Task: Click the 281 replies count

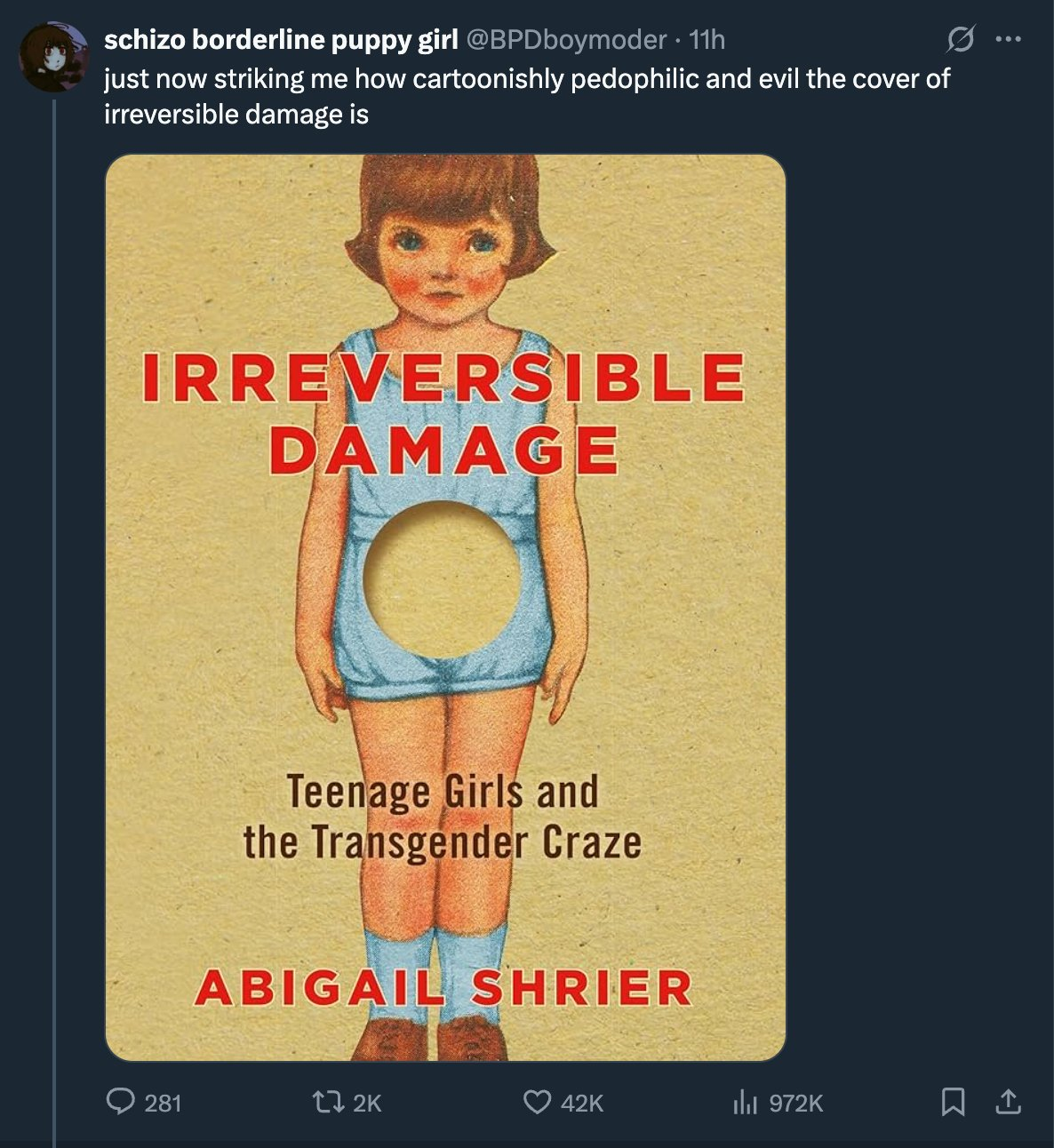Action: 163,1104
